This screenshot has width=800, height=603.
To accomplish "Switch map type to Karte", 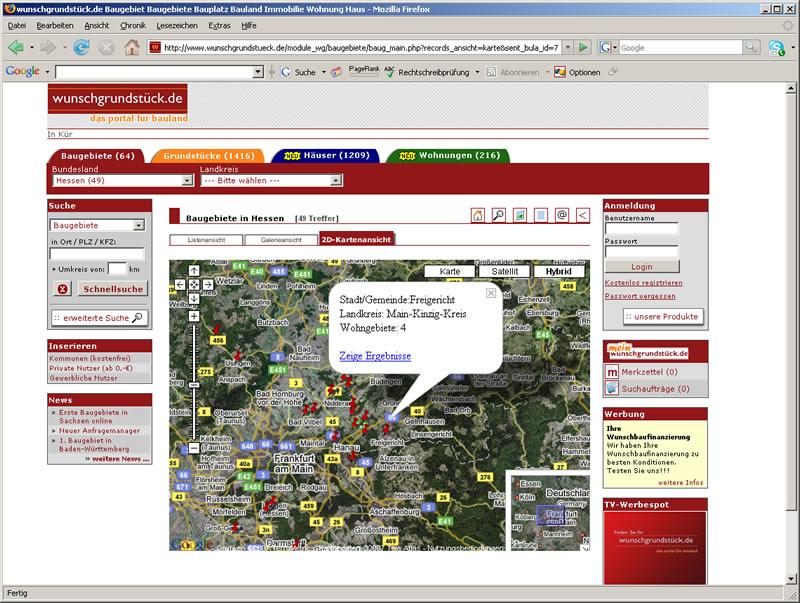I will click(x=449, y=271).
